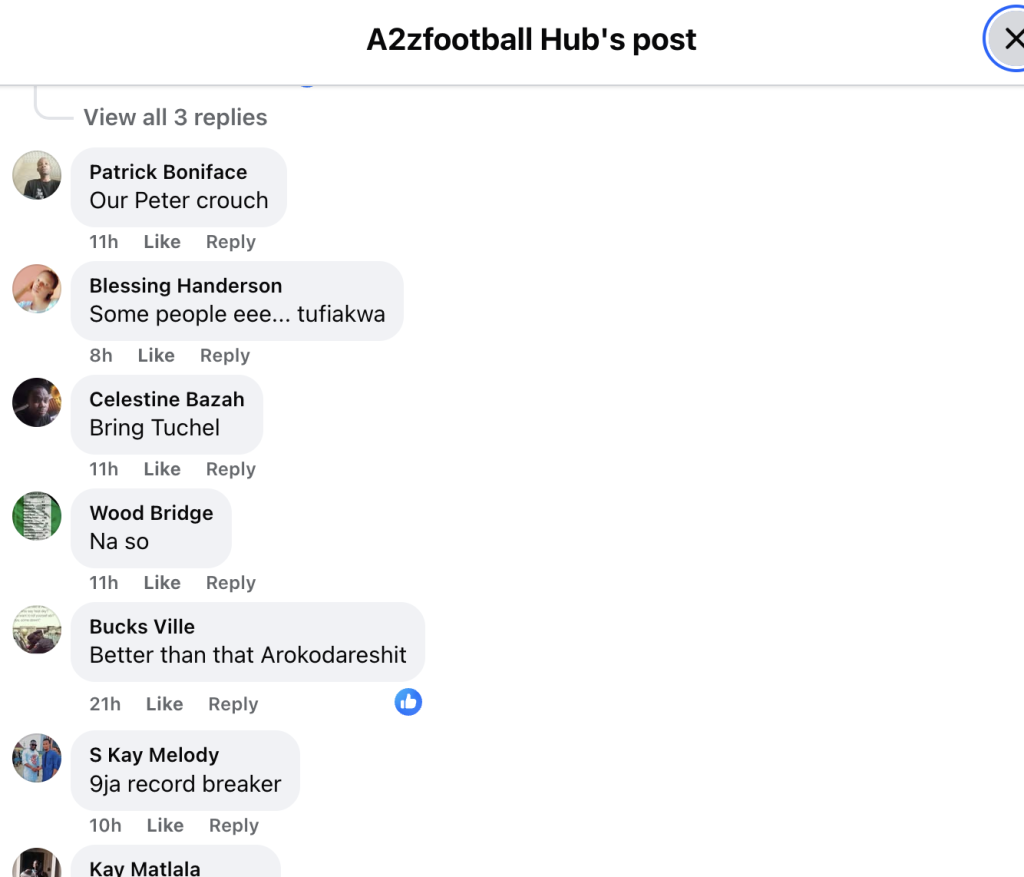Click the 21h timestamp on Bucks Ville's comment
1024x877 pixels.
(x=105, y=704)
